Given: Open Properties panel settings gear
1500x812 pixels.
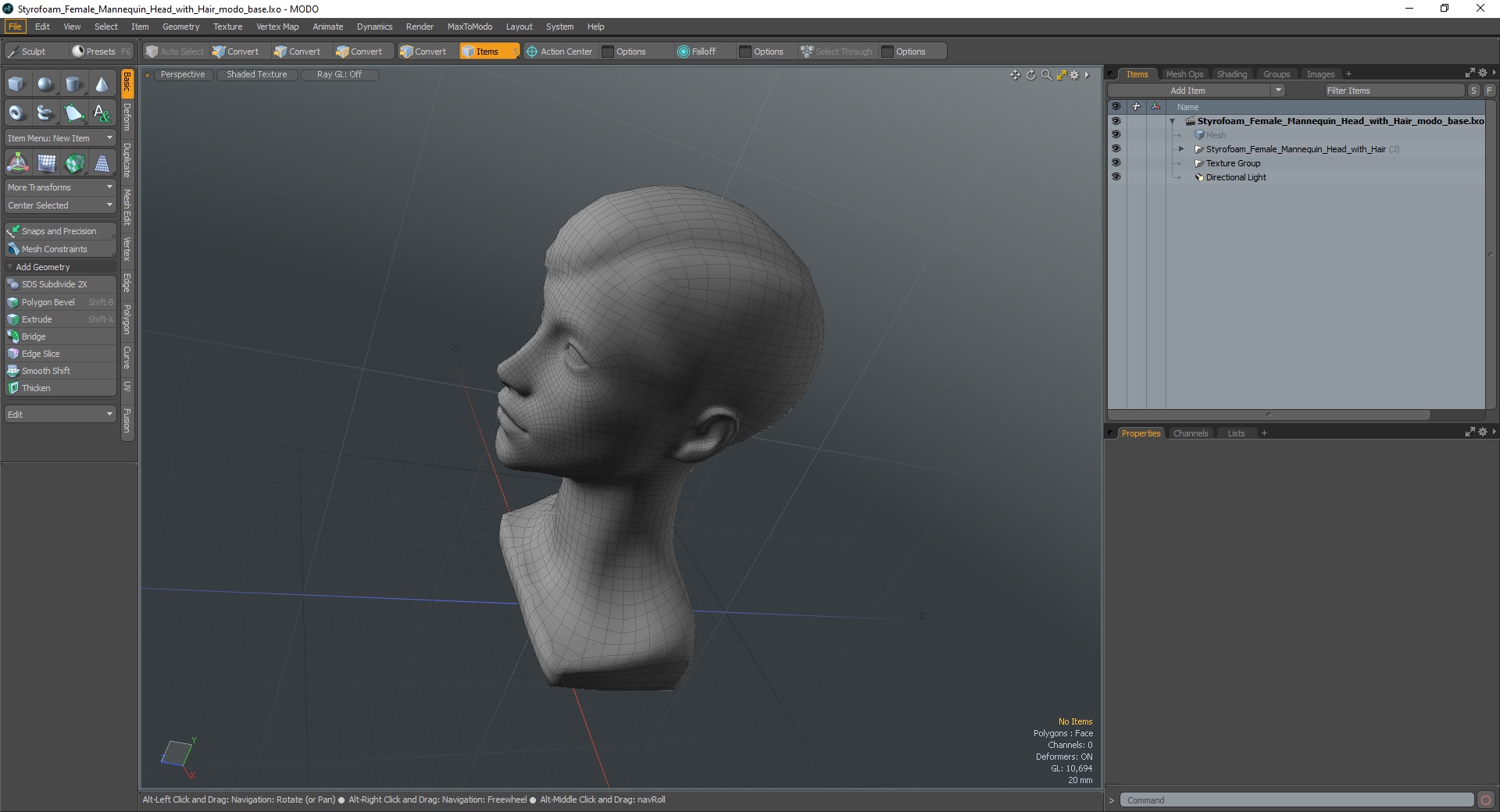Looking at the screenshot, I should [1482, 432].
